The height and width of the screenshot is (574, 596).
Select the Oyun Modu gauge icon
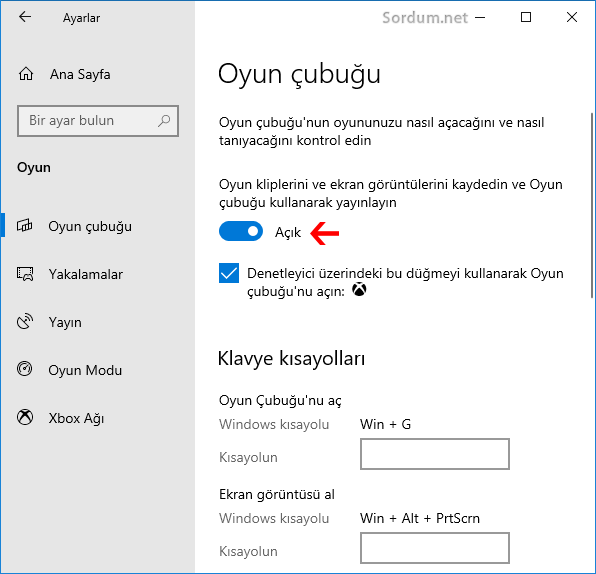pos(25,369)
